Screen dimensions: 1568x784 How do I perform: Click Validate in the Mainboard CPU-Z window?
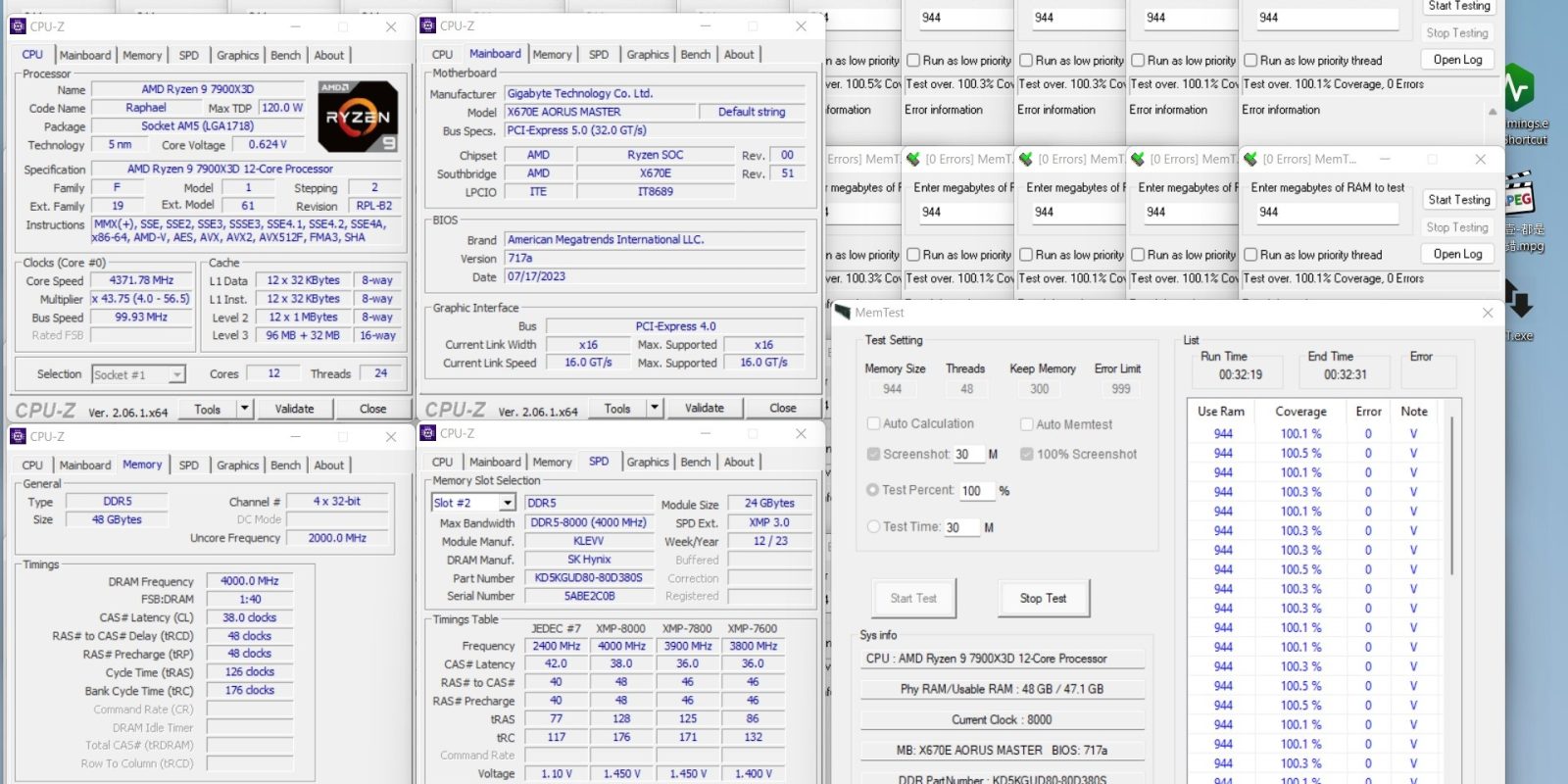pyautogui.click(x=704, y=408)
